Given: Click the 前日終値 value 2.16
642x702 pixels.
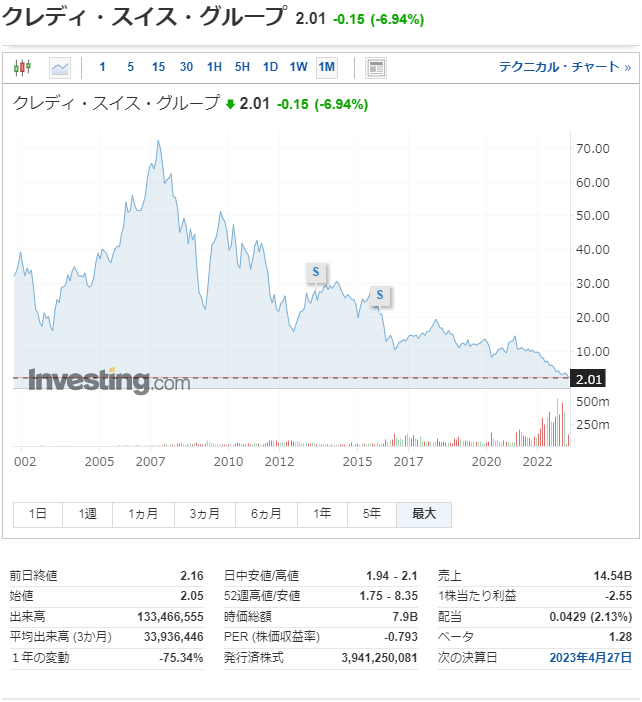Looking at the screenshot, I should click(192, 576).
